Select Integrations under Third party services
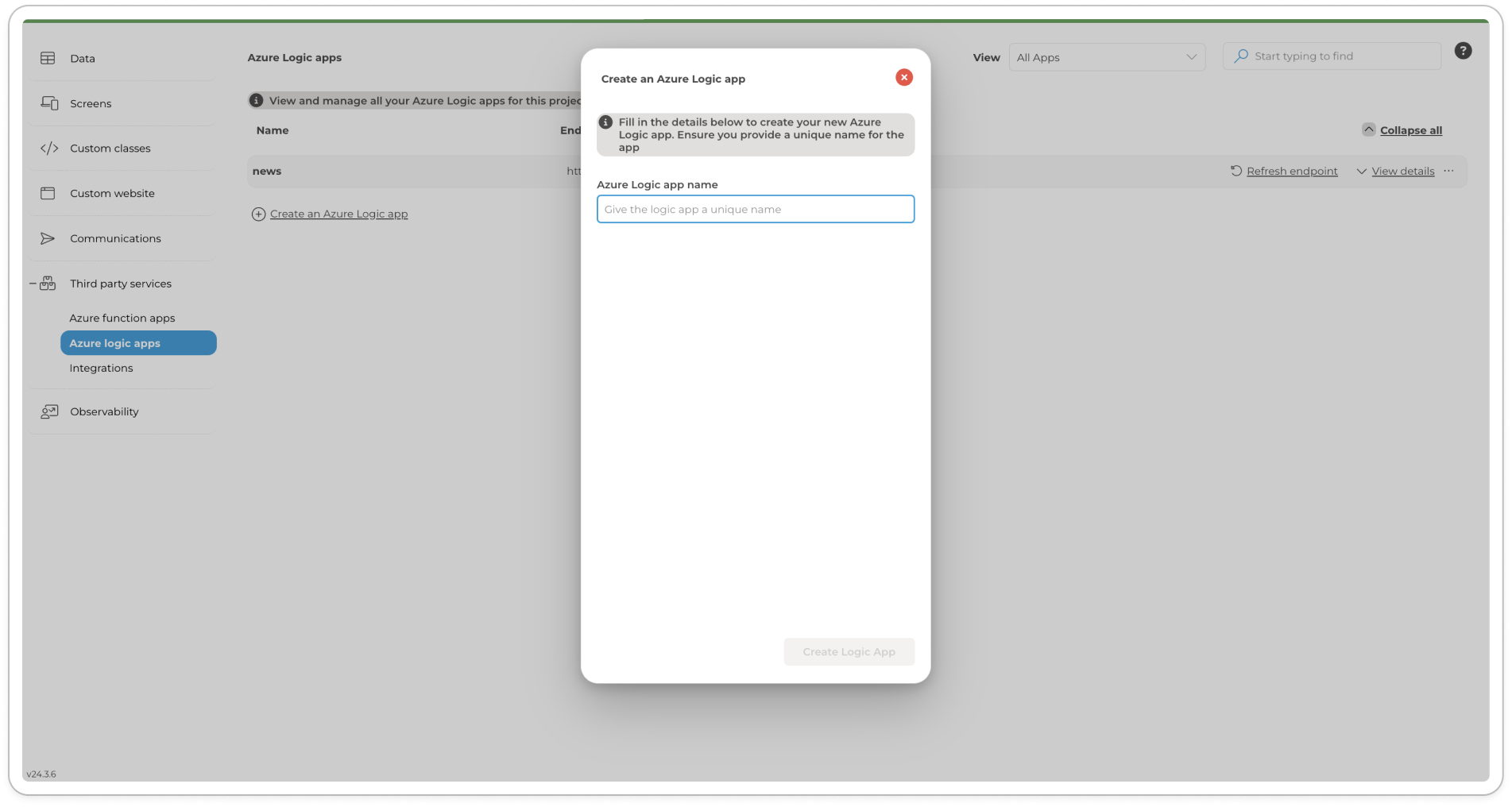The image size is (1512, 807). coord(101,368)
